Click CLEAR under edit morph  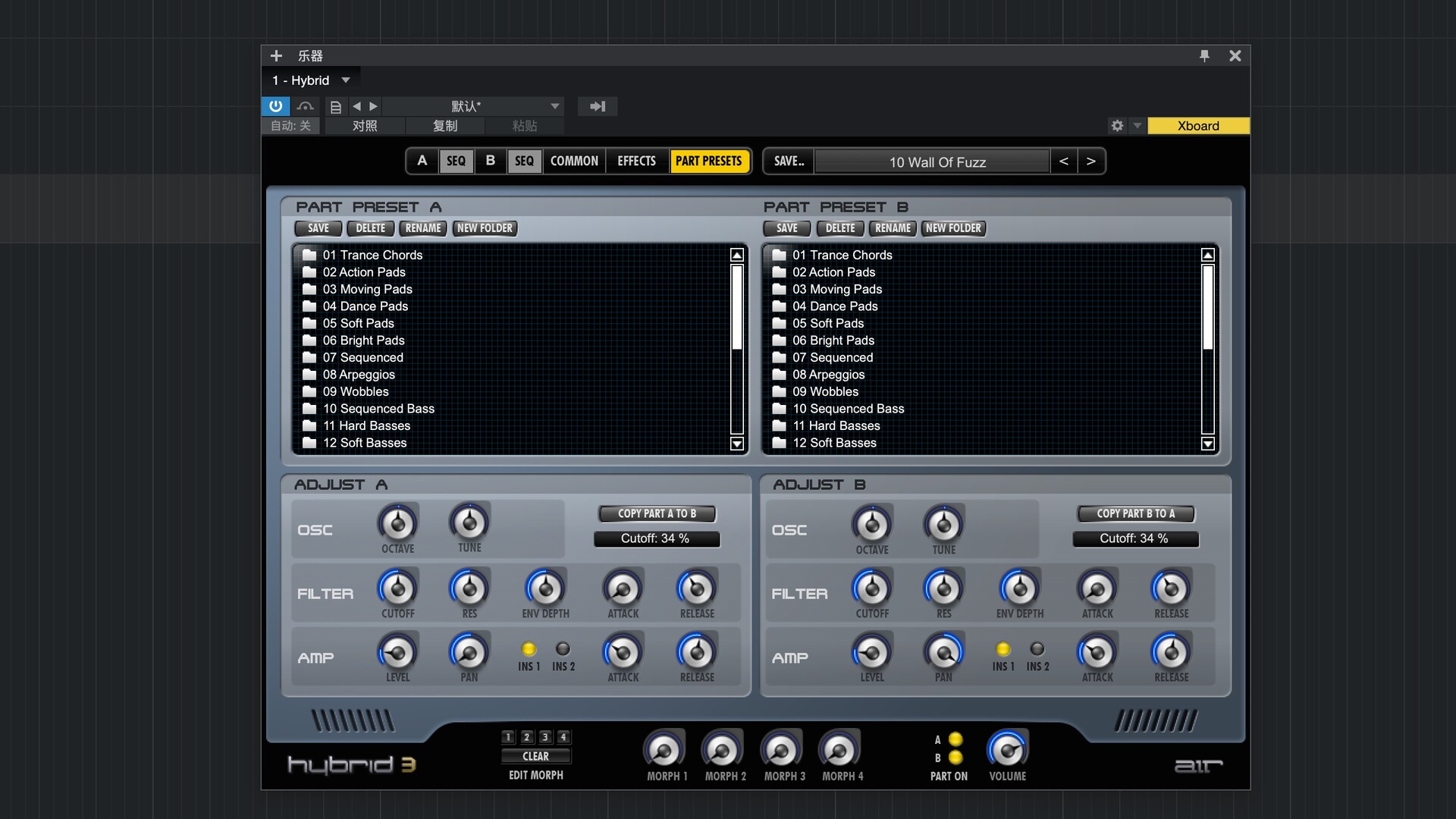535,756
